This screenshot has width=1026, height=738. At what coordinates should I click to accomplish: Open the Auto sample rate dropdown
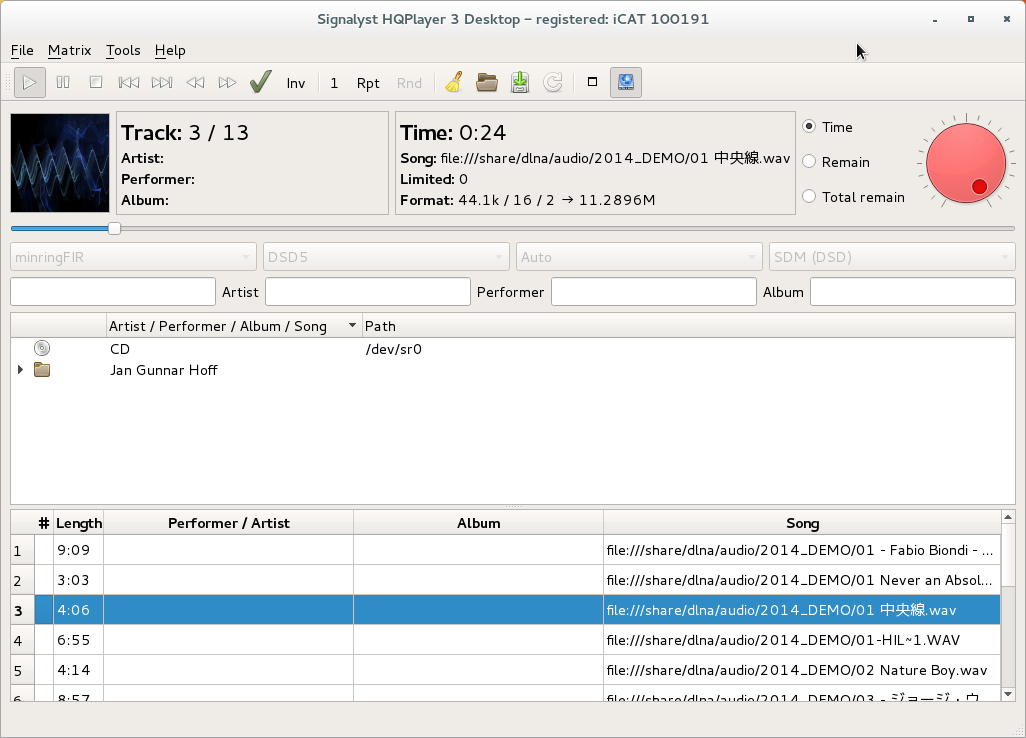tap(639, 257)
